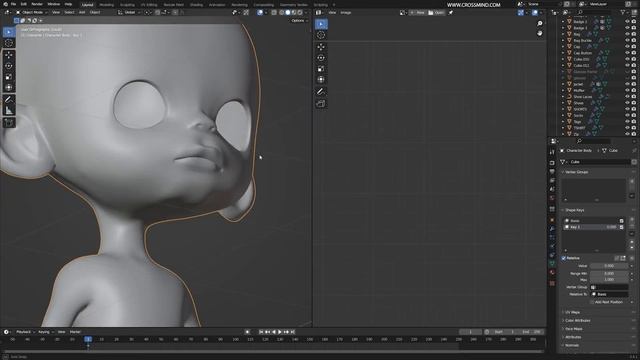The width and height of the screenshot is (640, 360).
Task: Expand the Jacket item in the outliner
Action: pyautogui.click(x=563, y=84)
